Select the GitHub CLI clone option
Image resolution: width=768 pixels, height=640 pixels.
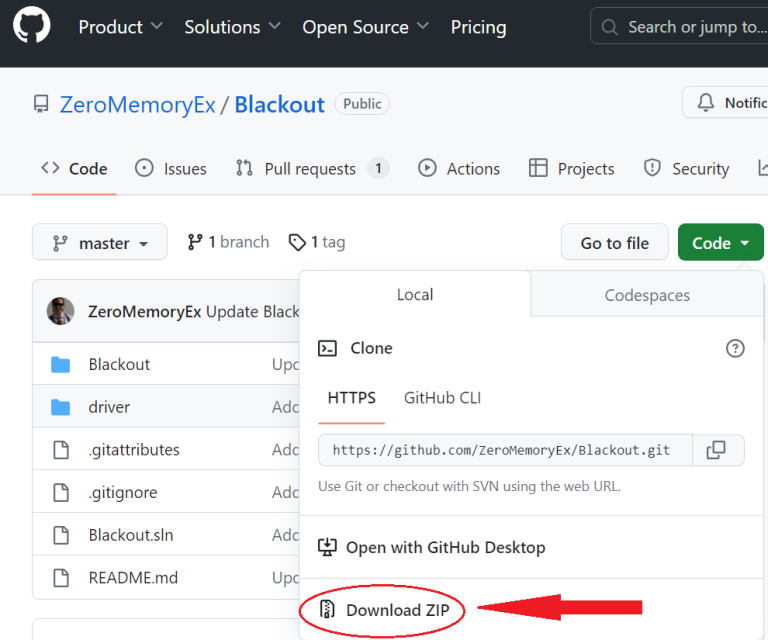click(442, 398)
